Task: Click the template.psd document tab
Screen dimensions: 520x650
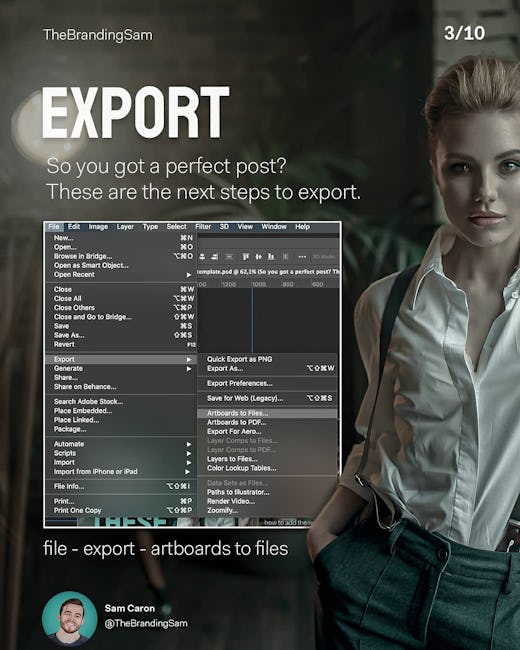Action: click(268, 272)
